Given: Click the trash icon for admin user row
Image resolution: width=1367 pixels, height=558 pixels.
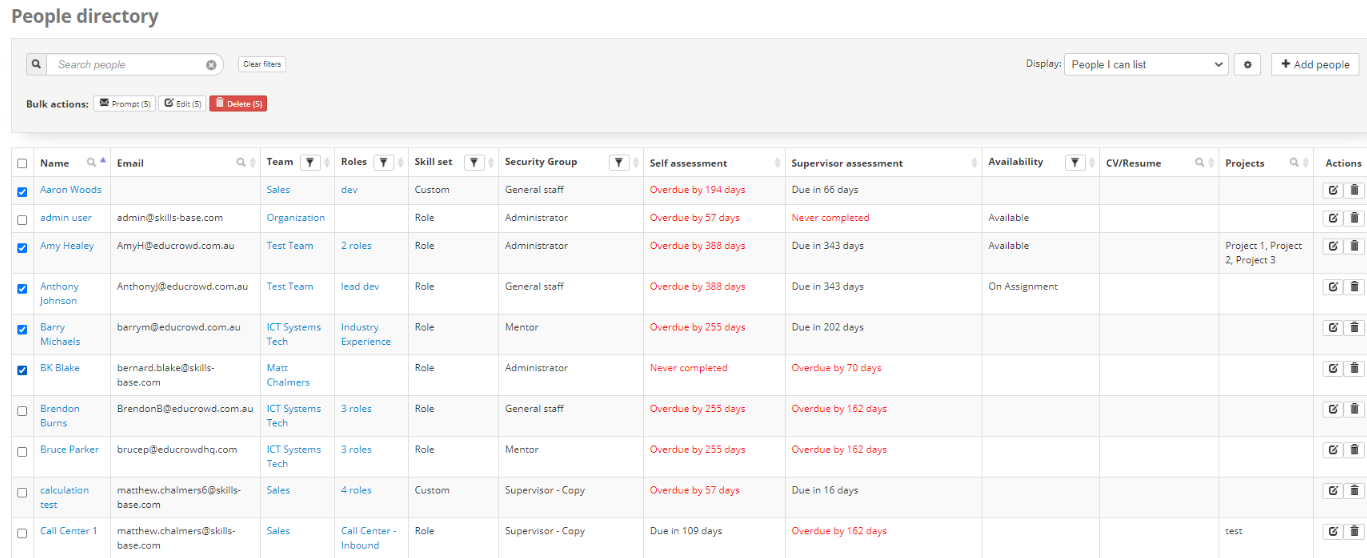Looking at the screenshot, I should (1354, 218).
